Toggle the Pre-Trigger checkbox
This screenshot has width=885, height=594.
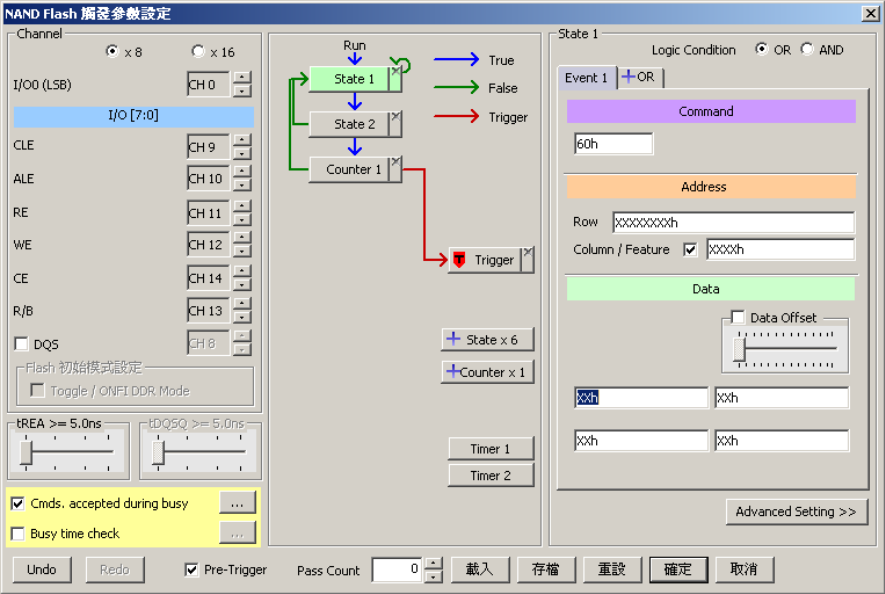(x=192, y=570)
